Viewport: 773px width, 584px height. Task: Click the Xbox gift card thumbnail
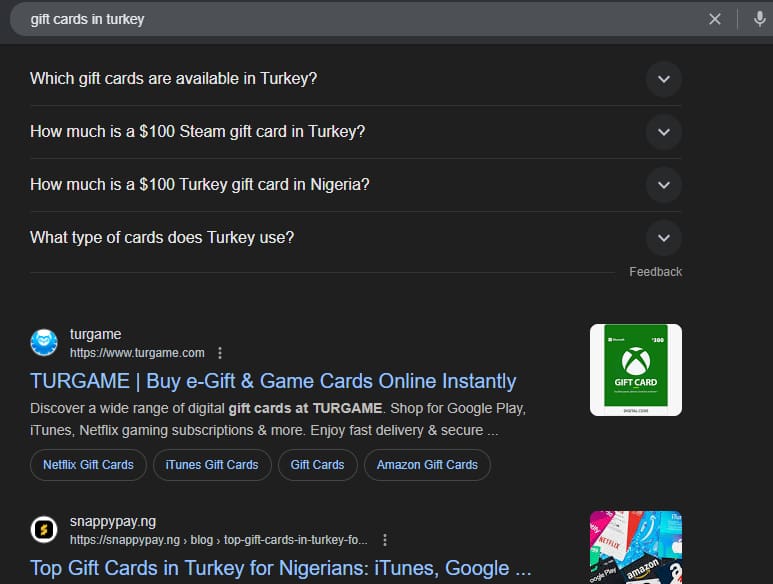point(635,370)
